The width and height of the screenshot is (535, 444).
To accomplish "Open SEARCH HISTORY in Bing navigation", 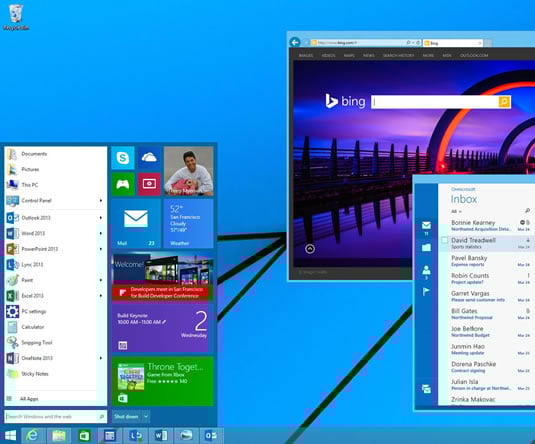I will pos(399,55).
